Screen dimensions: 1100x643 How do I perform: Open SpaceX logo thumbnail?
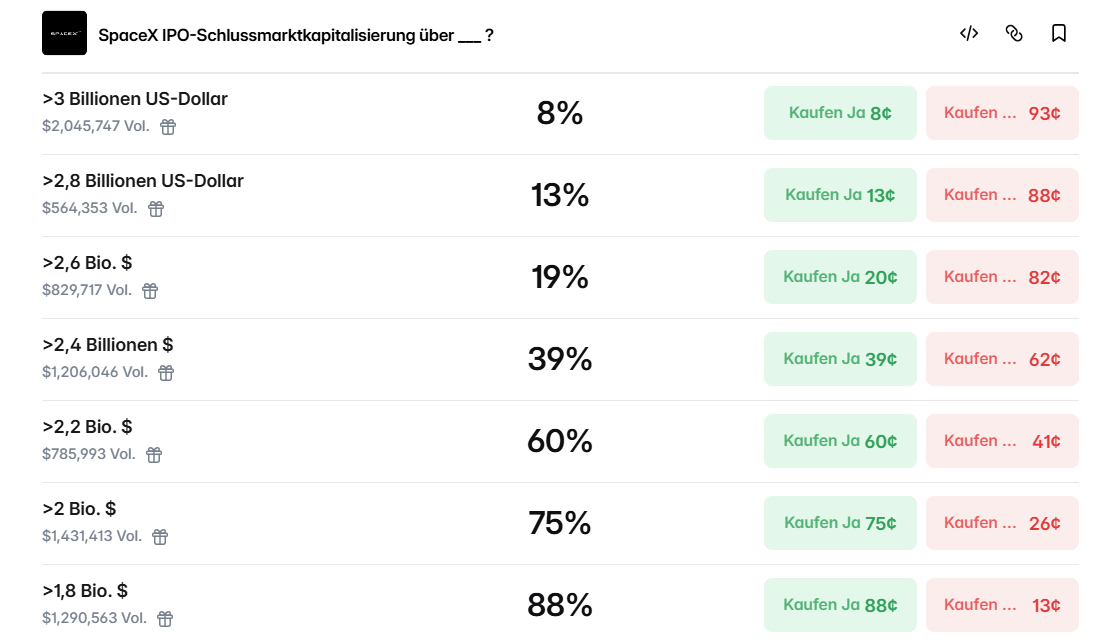65,33
